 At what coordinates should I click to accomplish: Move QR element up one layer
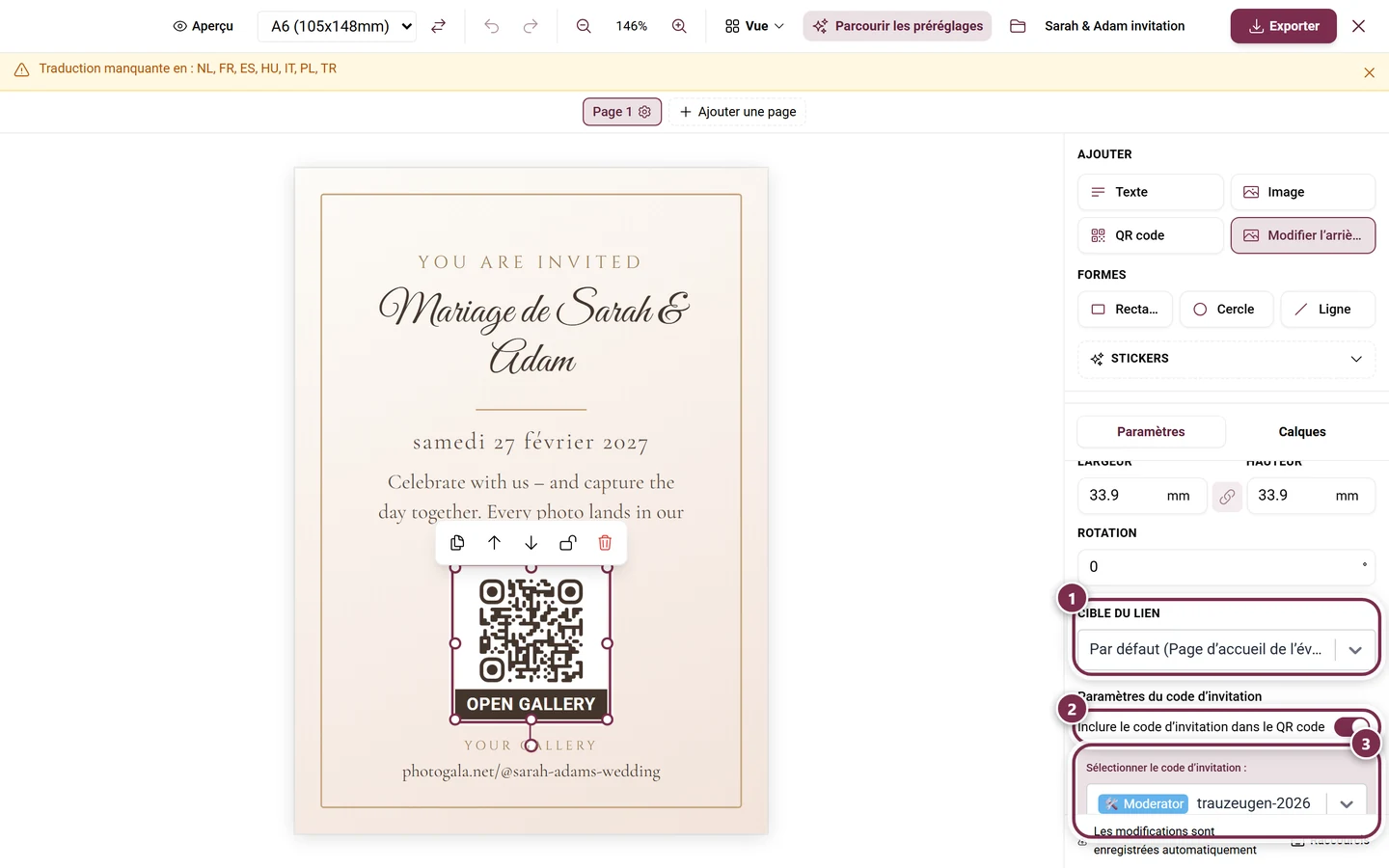pyautogui.click(x=494, y=543)
